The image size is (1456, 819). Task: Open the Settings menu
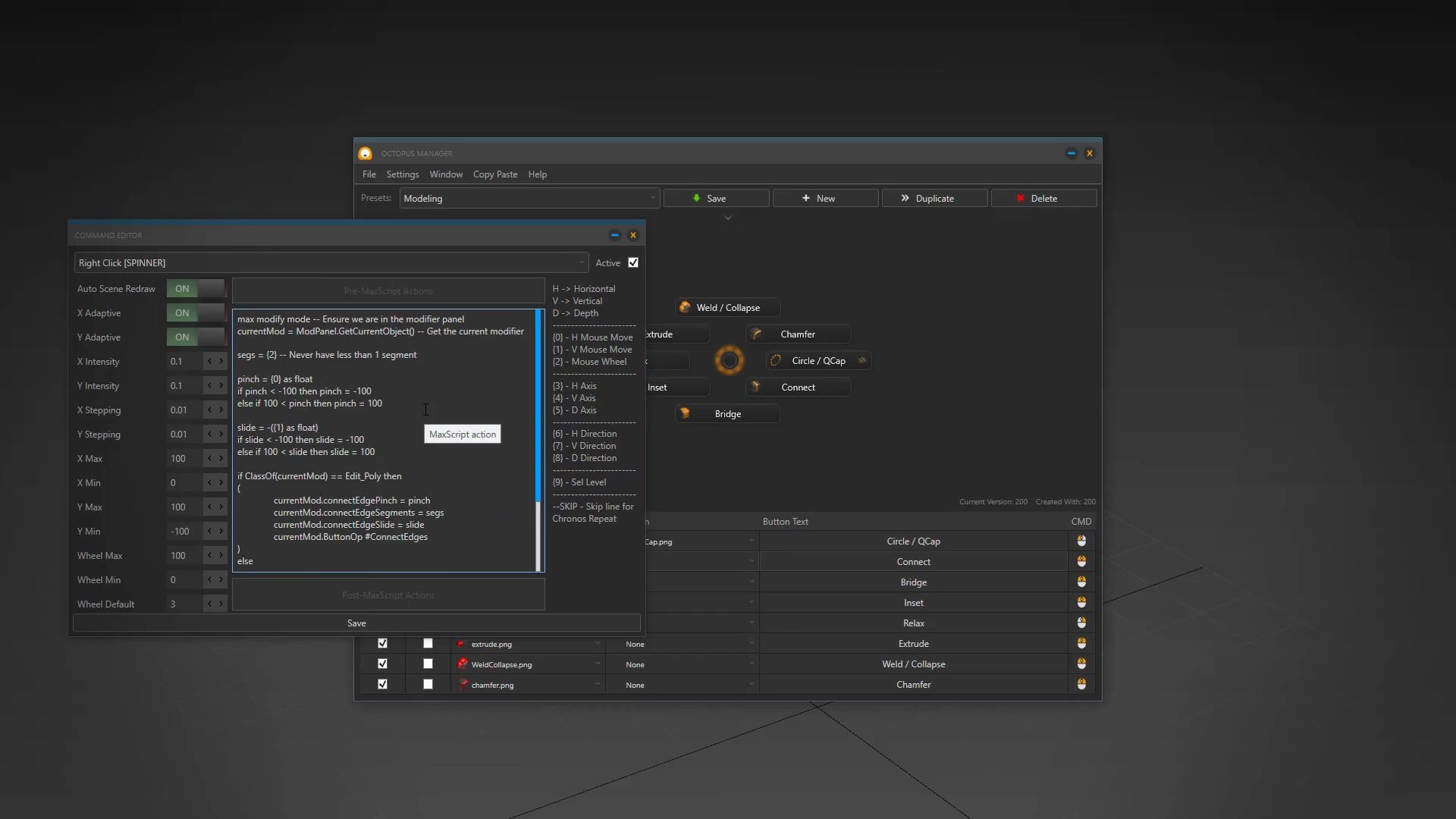(403, 174)
